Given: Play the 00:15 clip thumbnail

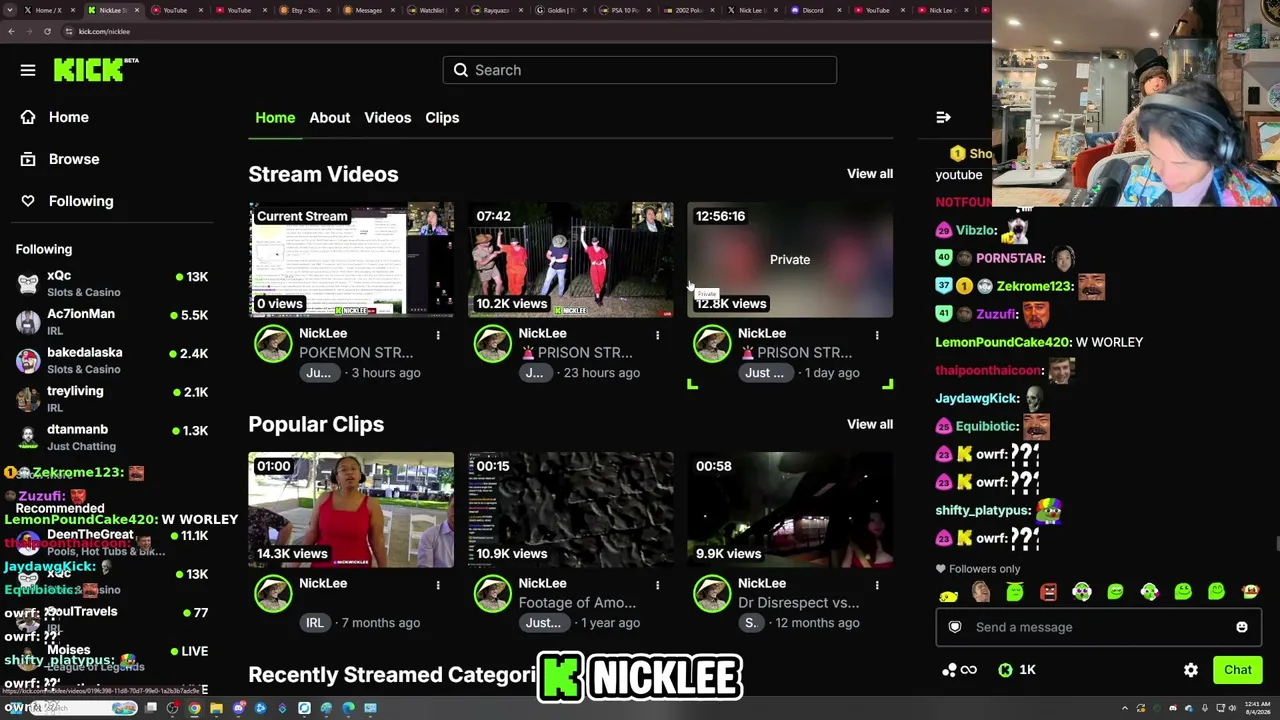Looking at the screenshot, I should 571,510.
